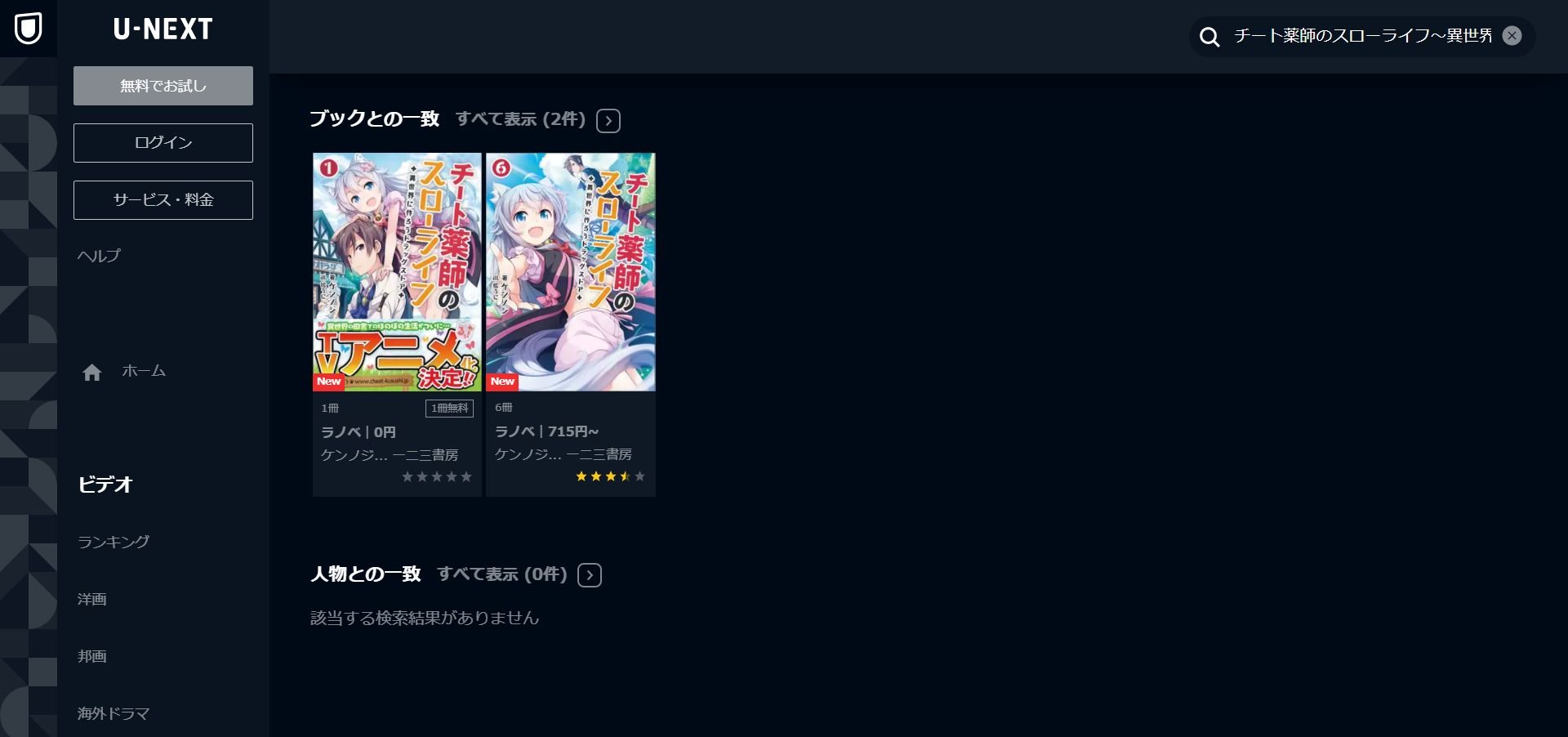Open the ヘルプ link

coord(99,256)
